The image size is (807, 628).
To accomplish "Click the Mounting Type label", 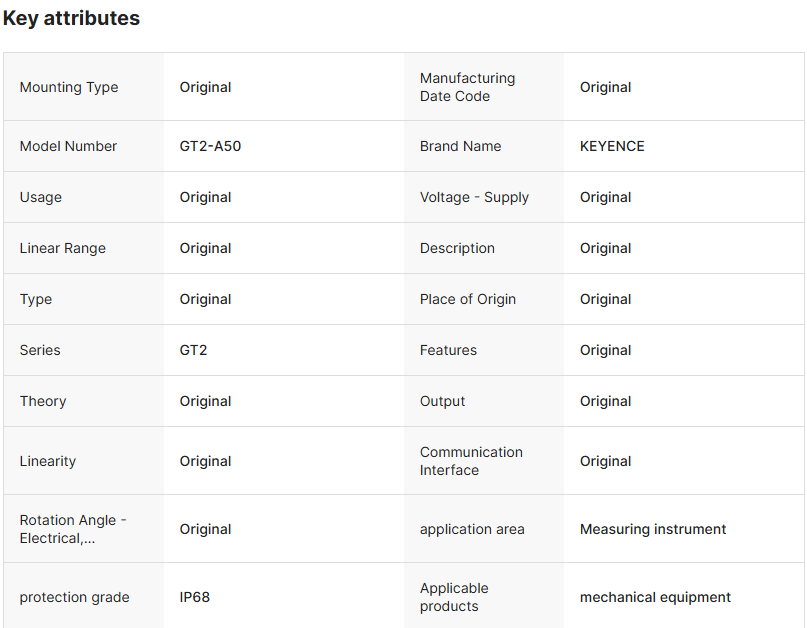I will click(x=69, y=87).
